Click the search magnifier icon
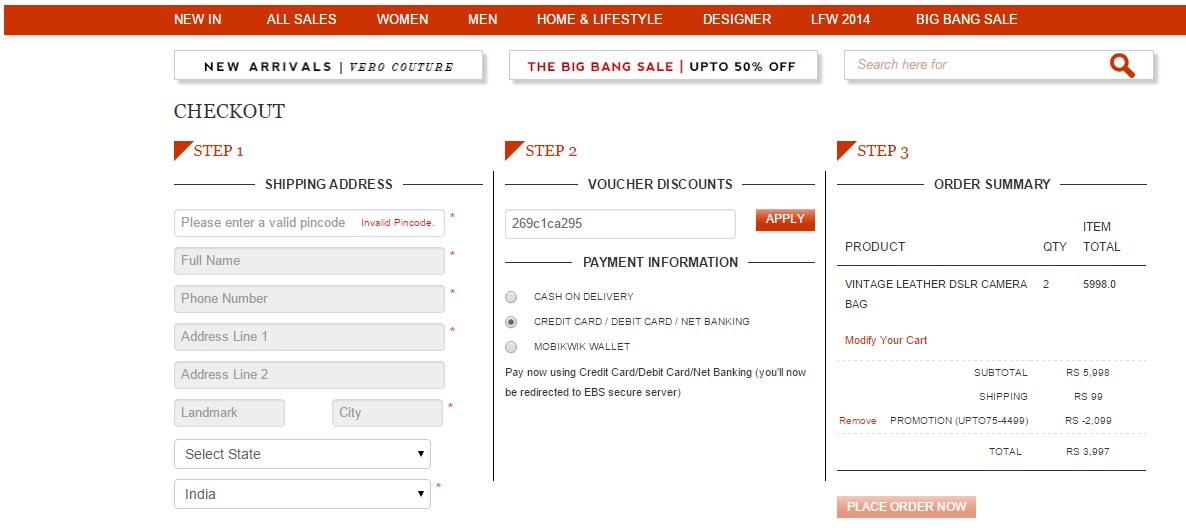 (x=1122, y=66)
